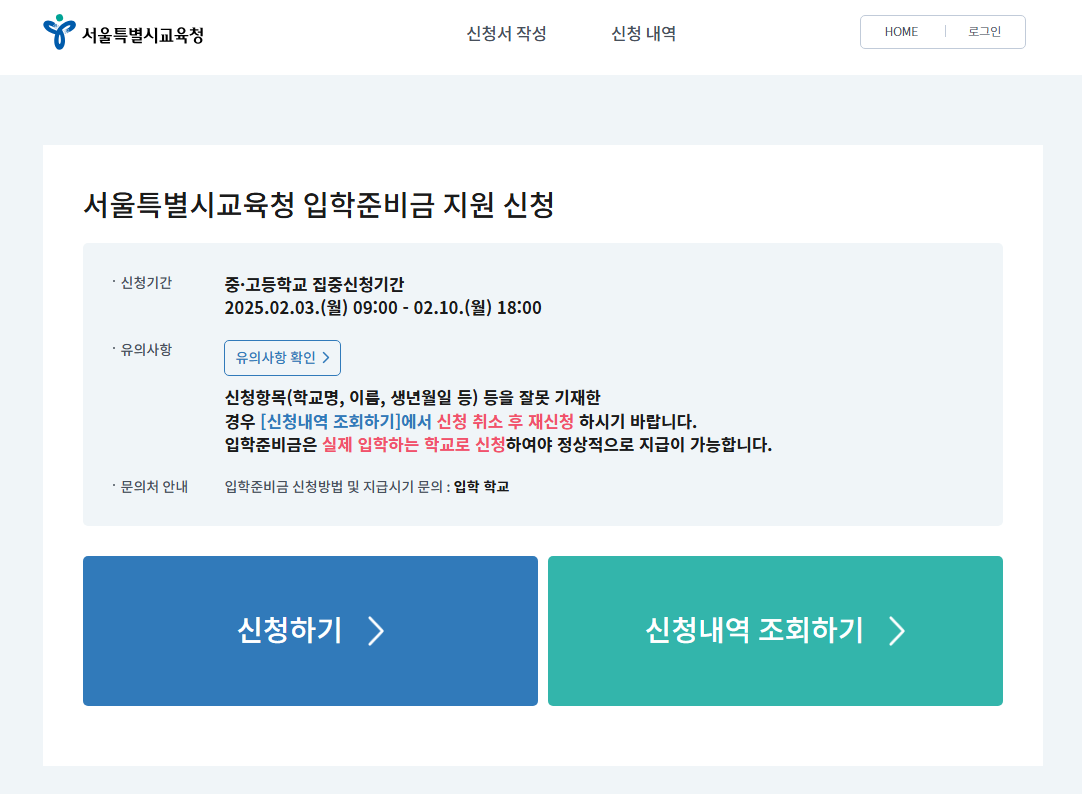
Task: Click the 신청하기 application button
Action: [x=310, y=631]
